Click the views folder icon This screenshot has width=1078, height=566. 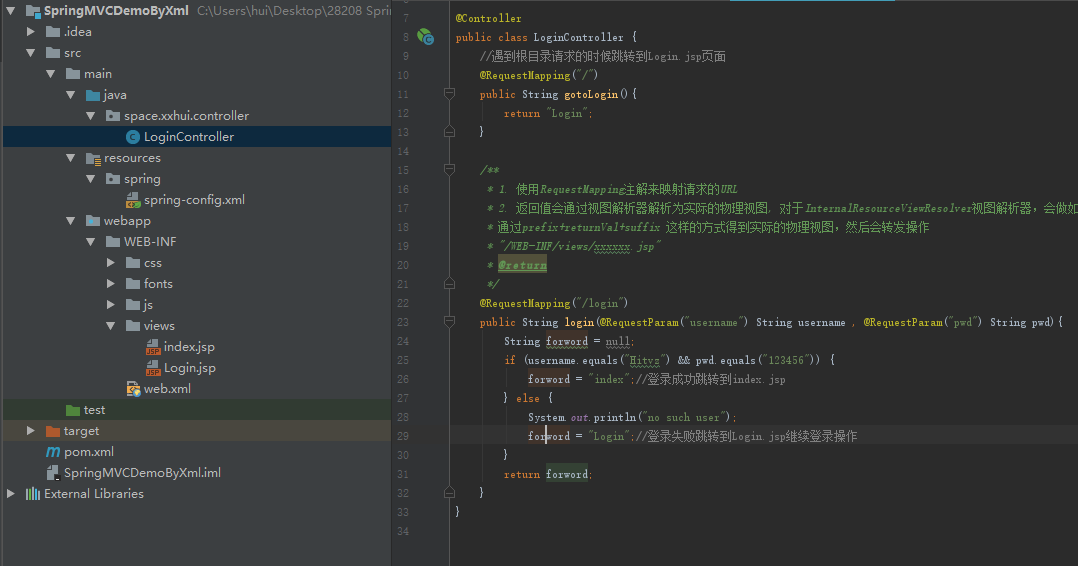(x=133, y=326)
